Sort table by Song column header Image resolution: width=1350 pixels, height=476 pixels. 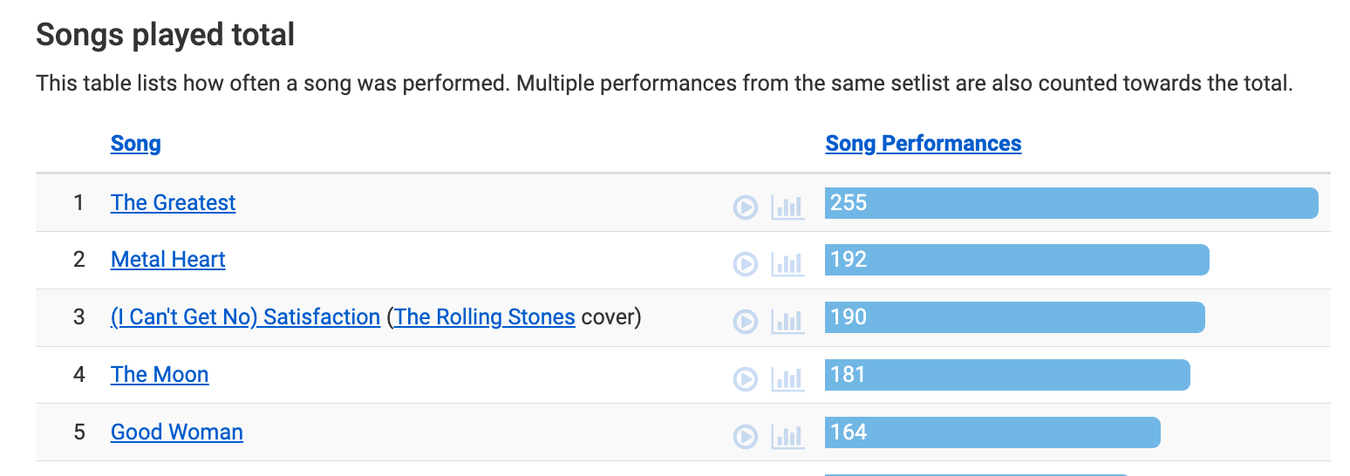(x=136, y=143)
